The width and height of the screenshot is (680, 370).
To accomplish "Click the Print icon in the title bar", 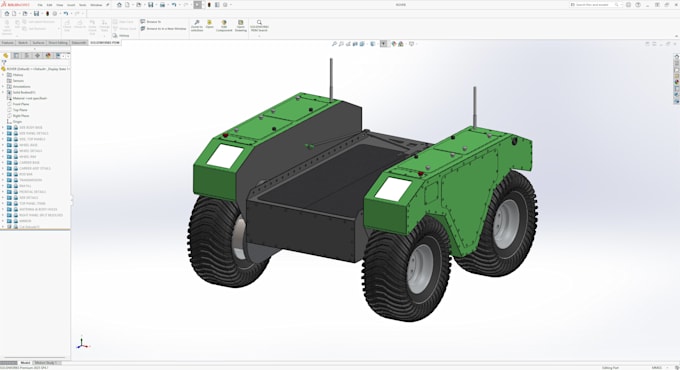I will (x=162, y=5).
